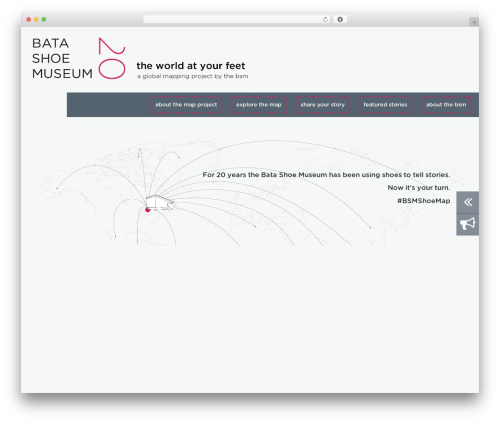Click the Bata Shoe Museum 20 logo
The height and width of the screenshot is (423, 500).
[79, 58]
